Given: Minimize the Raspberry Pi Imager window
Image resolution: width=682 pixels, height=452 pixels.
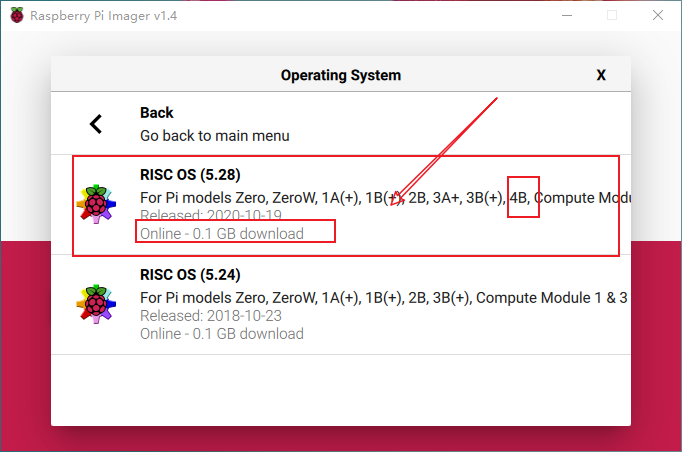Looking at the screenshot, I should point(567,15).
